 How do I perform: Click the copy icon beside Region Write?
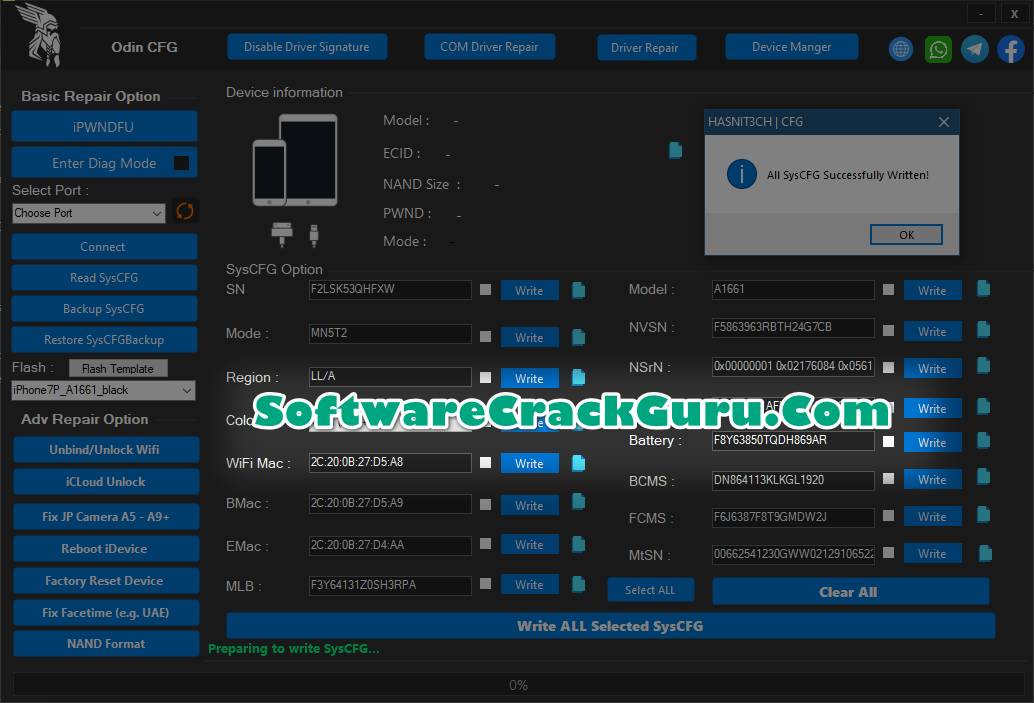click(578, 377)
